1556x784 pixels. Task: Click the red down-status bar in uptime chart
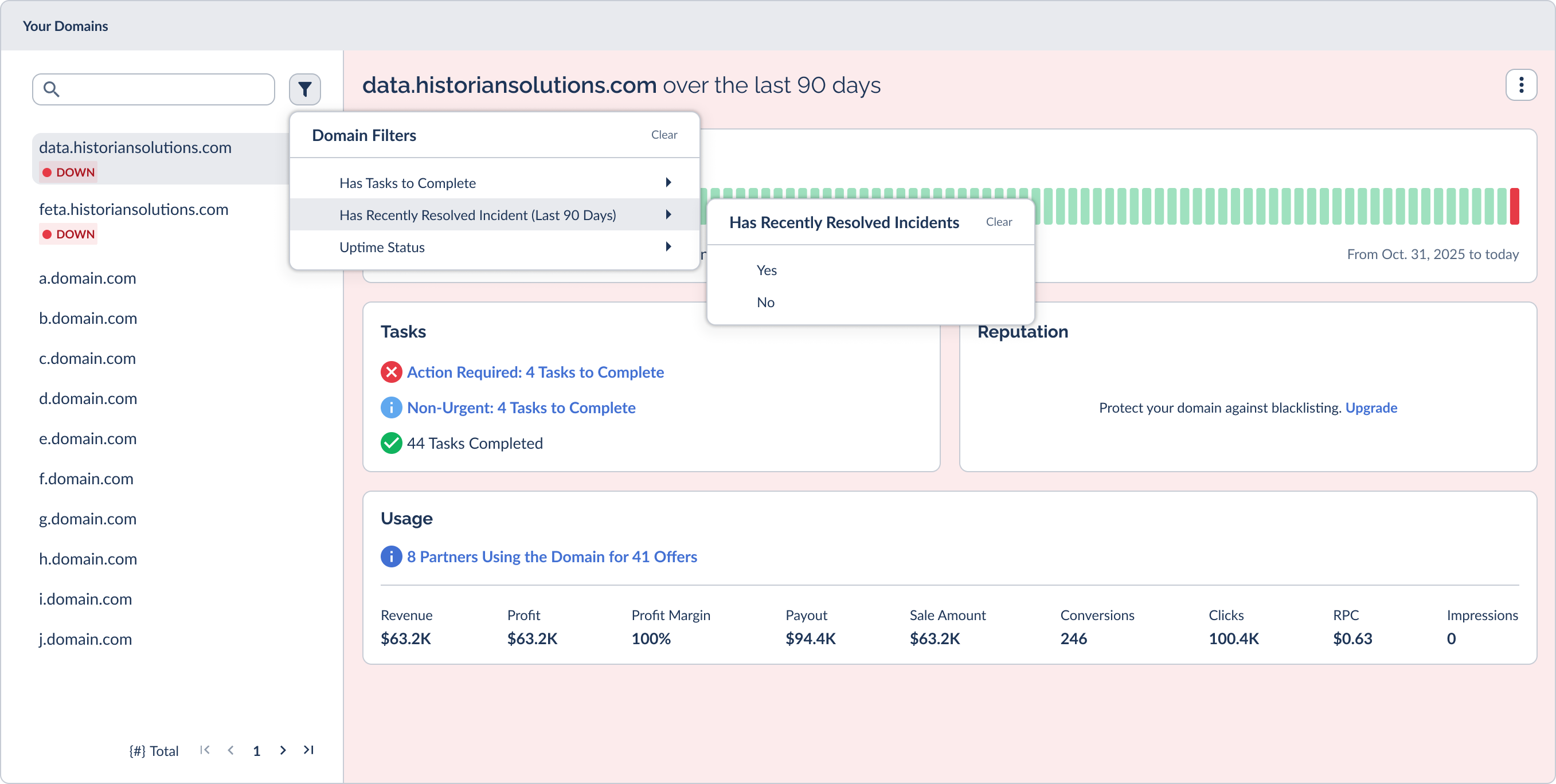tap(1514, 206)
